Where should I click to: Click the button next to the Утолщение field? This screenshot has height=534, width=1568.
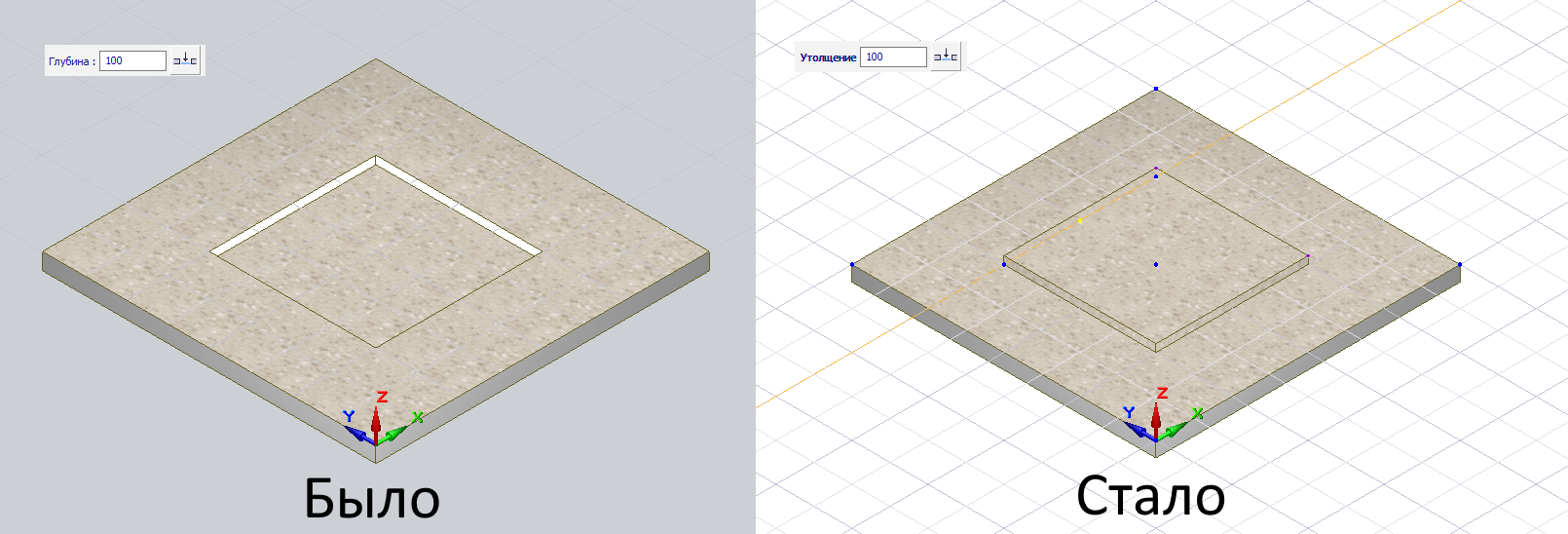tap(946, 57)
